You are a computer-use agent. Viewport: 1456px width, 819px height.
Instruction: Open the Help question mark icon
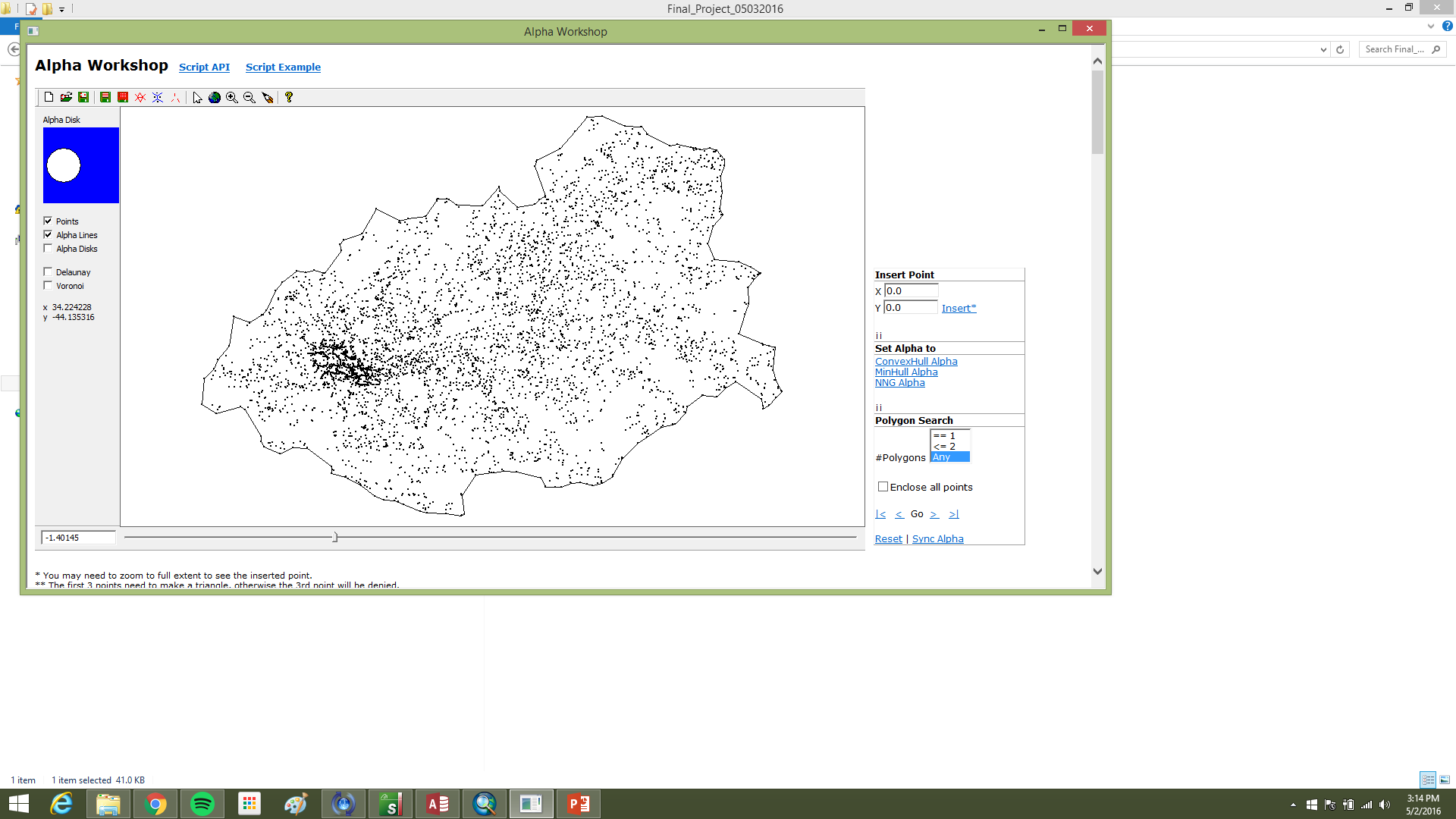coord(289,97)
